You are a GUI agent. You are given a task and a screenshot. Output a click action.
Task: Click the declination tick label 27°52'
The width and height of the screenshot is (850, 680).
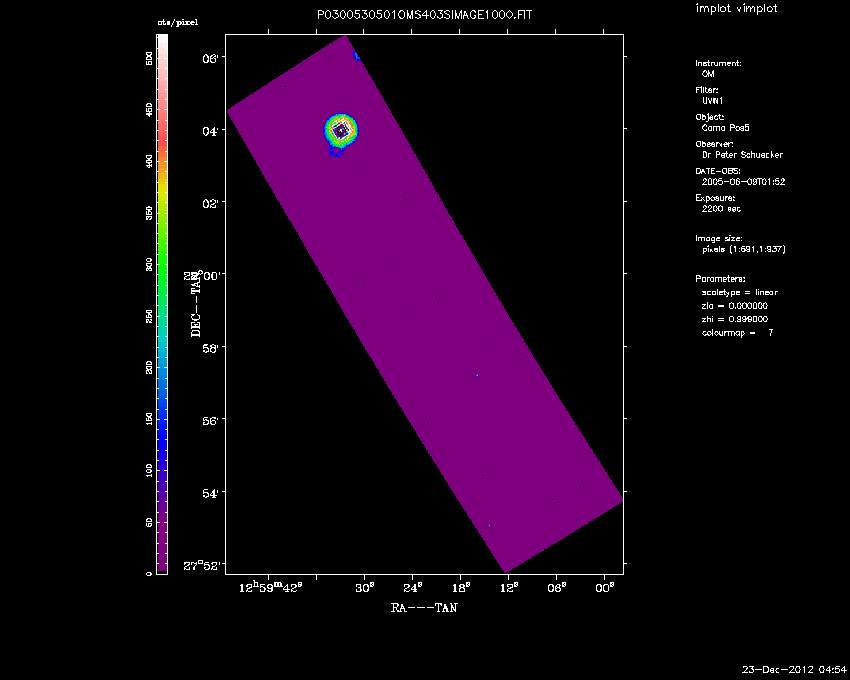click(x=201, y=566)
